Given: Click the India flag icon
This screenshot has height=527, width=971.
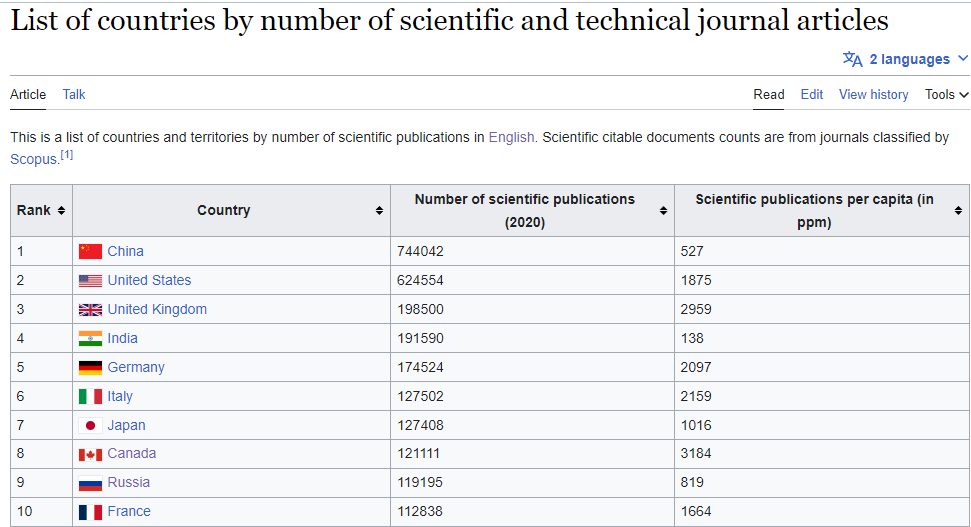Looking at the screenshot, I should (x=90, y=339).
